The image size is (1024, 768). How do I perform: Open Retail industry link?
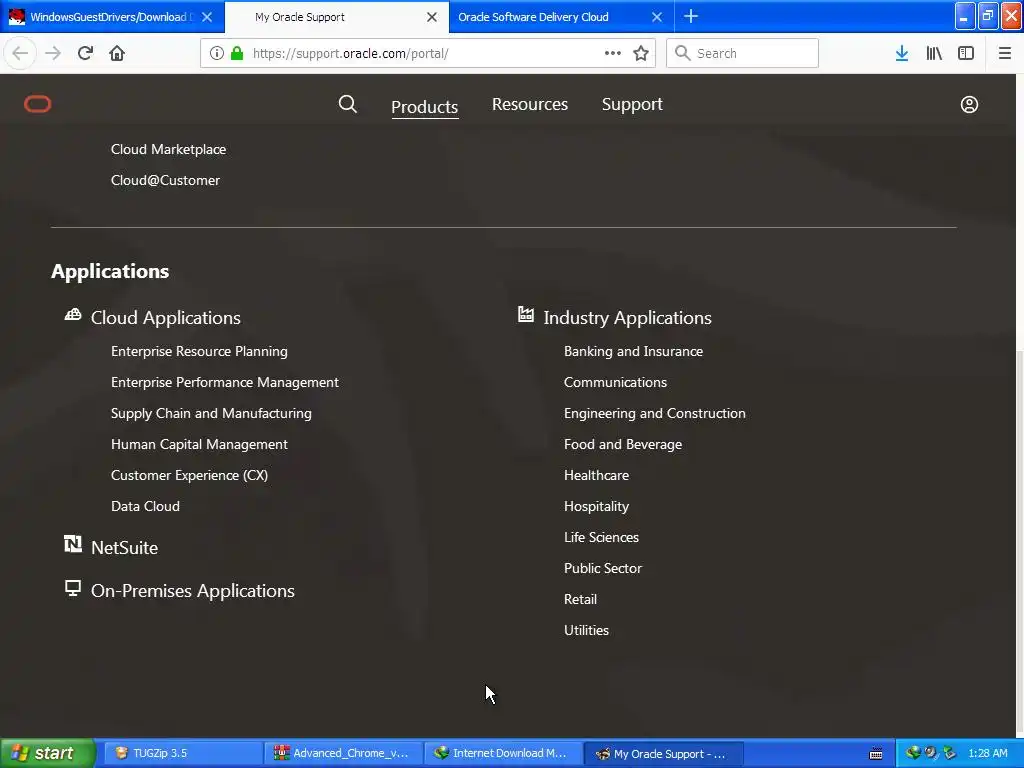tap(580, 599)
